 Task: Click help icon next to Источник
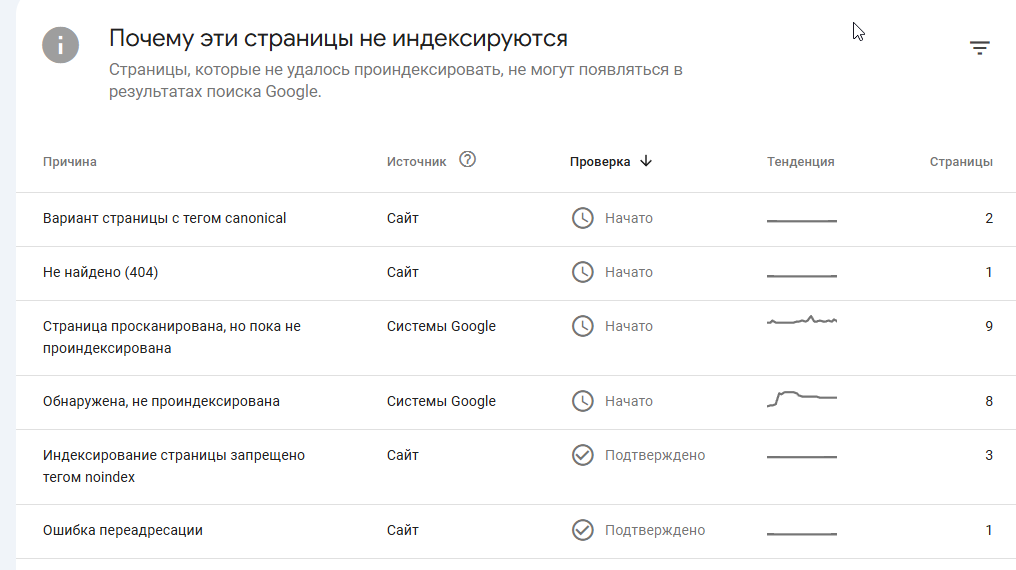click(x=467, y=160)
